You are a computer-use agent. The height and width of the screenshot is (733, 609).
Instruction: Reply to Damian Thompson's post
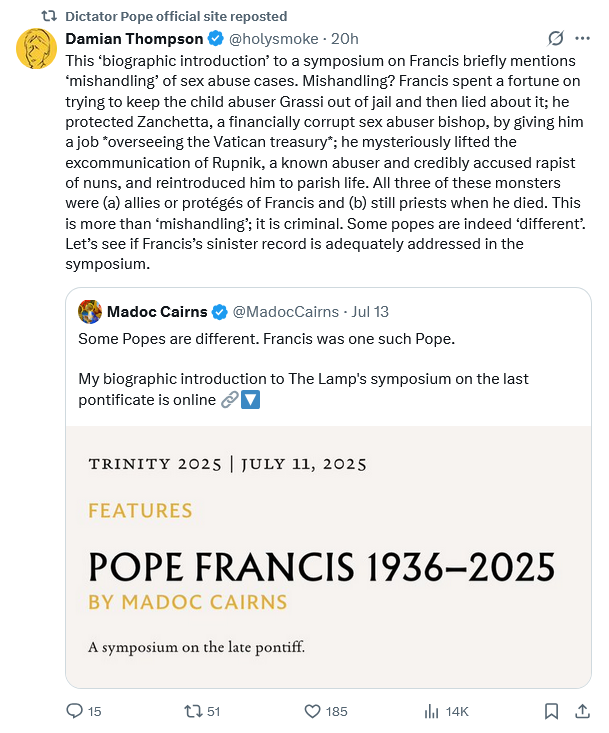74,711
